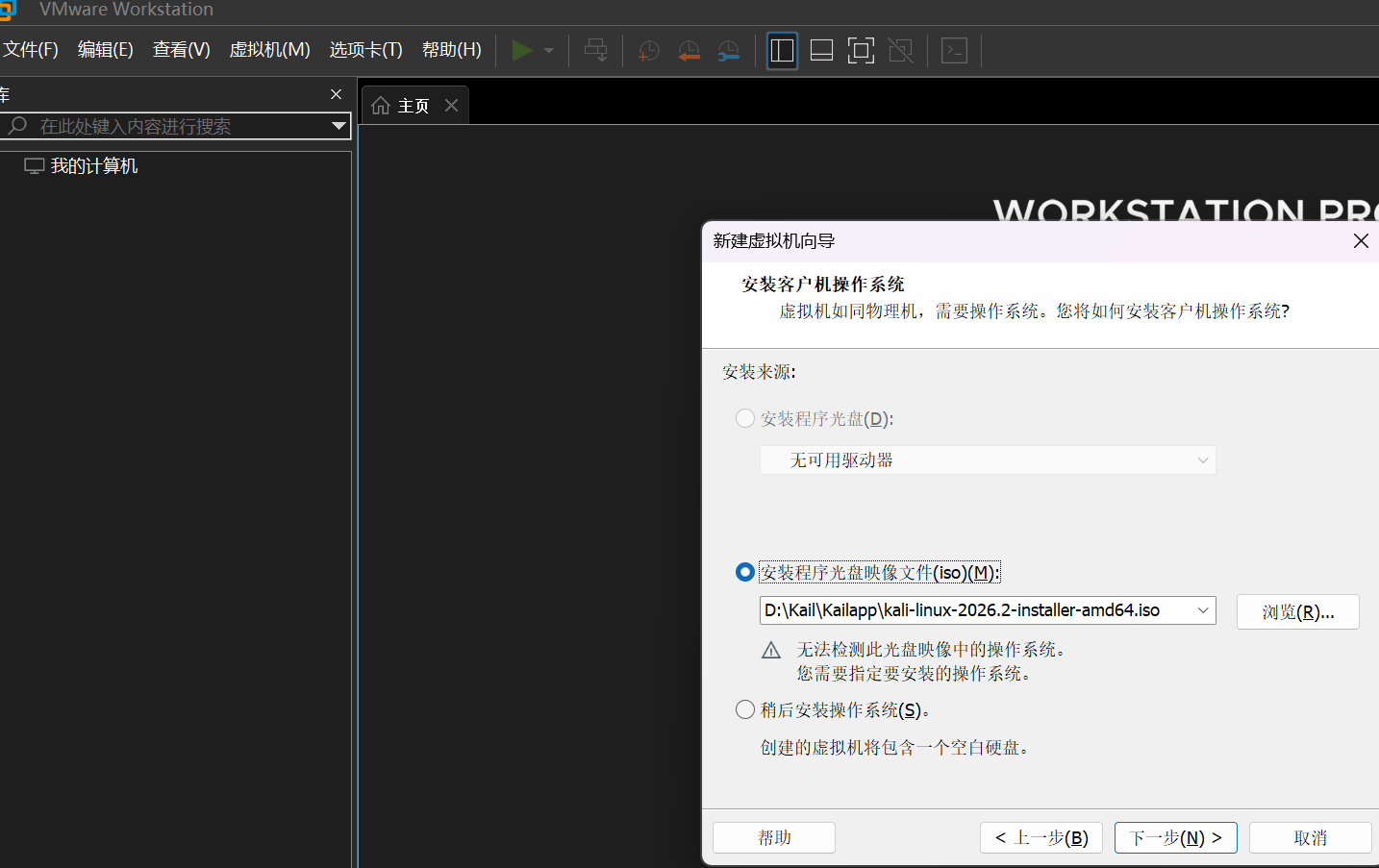Click the 安装来源 label
Viewport: 1379px width, 868px height.
[x=760, y=372]
